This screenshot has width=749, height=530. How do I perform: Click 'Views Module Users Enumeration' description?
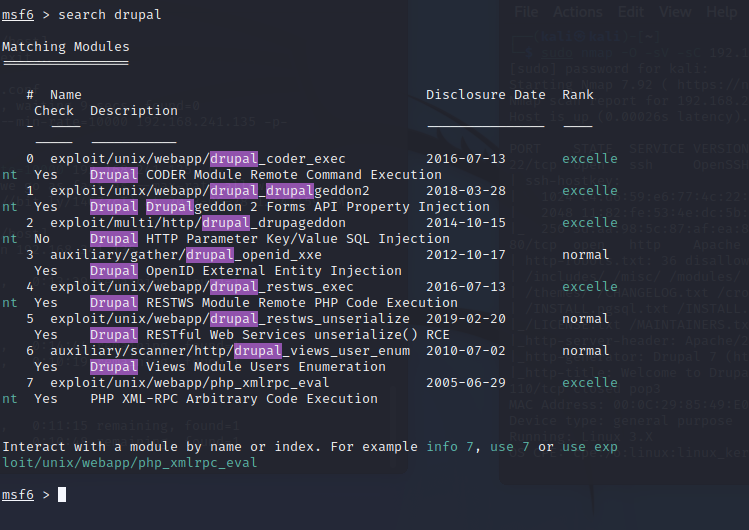[x=266, y=367]
